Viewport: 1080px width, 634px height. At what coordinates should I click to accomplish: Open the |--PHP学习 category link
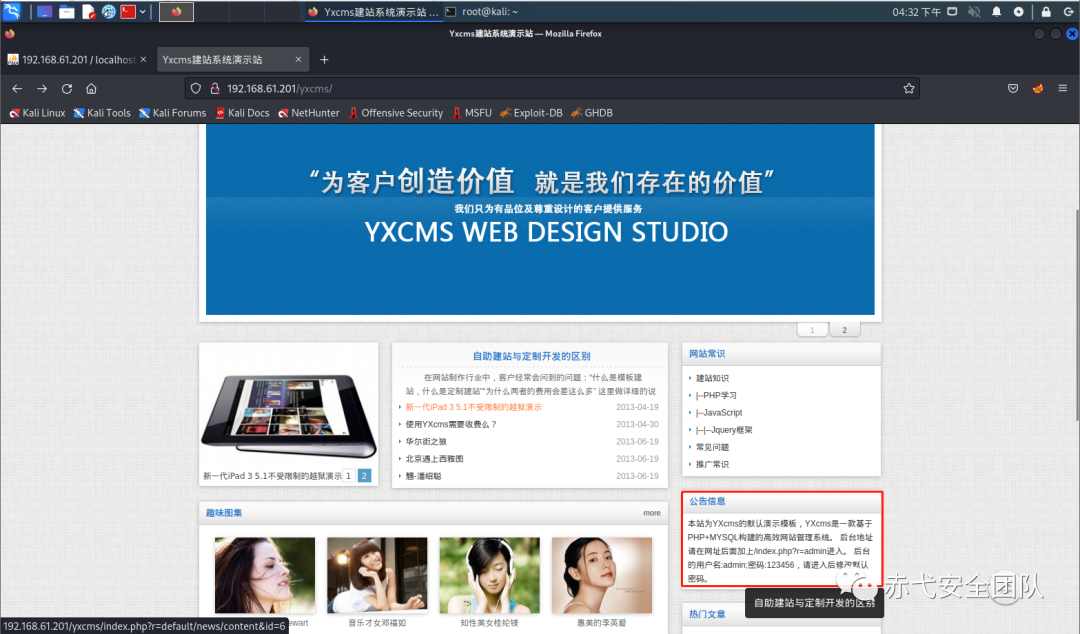[716, 396]
